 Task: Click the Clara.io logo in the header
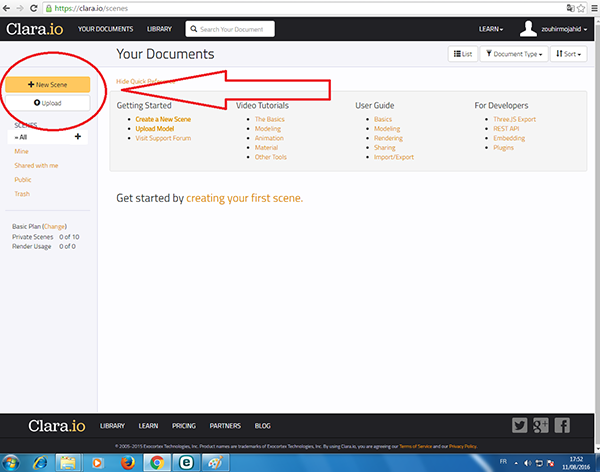click(34, 29)
